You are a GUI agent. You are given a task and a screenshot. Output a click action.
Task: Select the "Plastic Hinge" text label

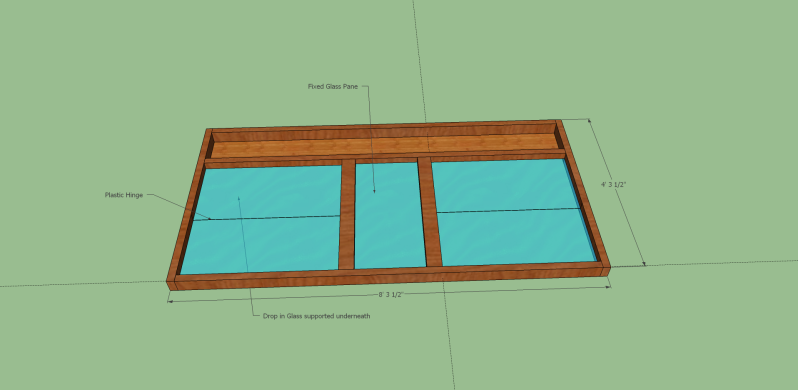pos(124,194)
